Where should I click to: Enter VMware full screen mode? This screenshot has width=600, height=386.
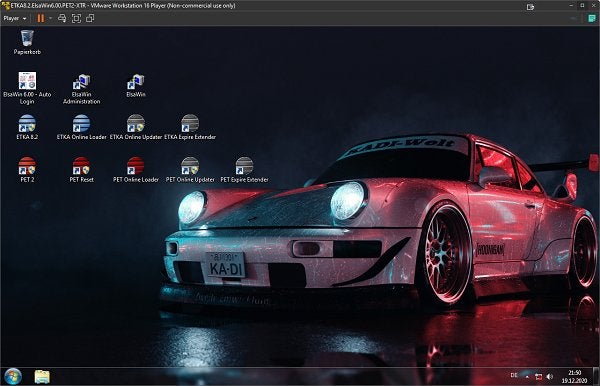(76, 18)
